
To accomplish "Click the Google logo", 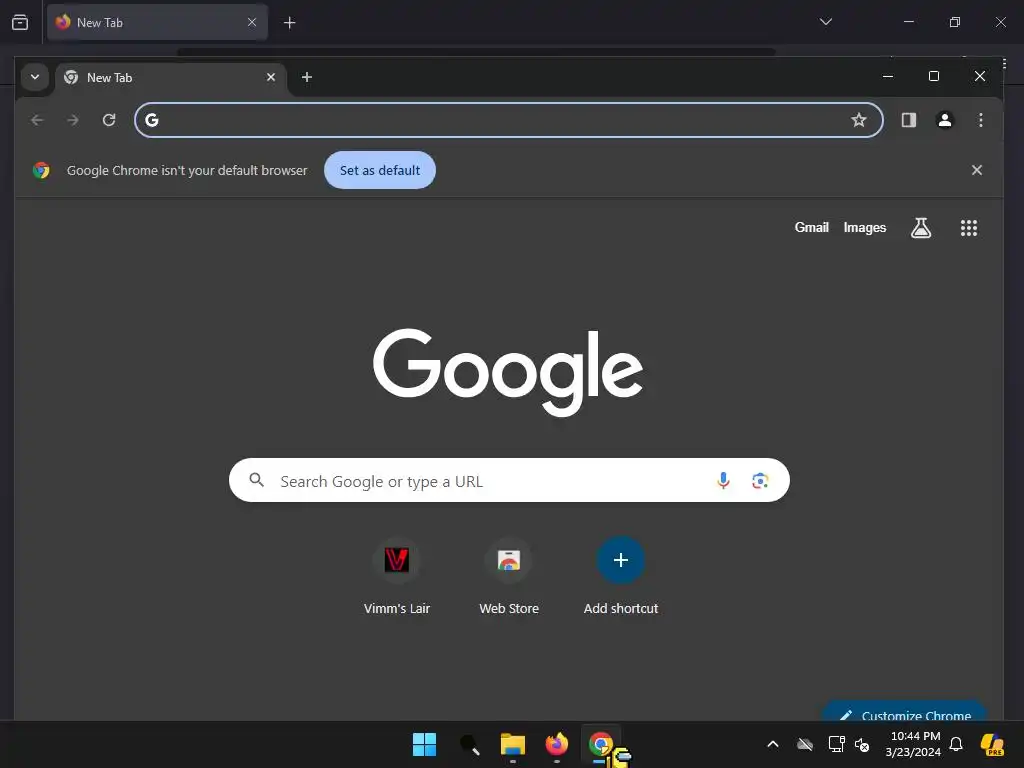I will pos(508,372).
